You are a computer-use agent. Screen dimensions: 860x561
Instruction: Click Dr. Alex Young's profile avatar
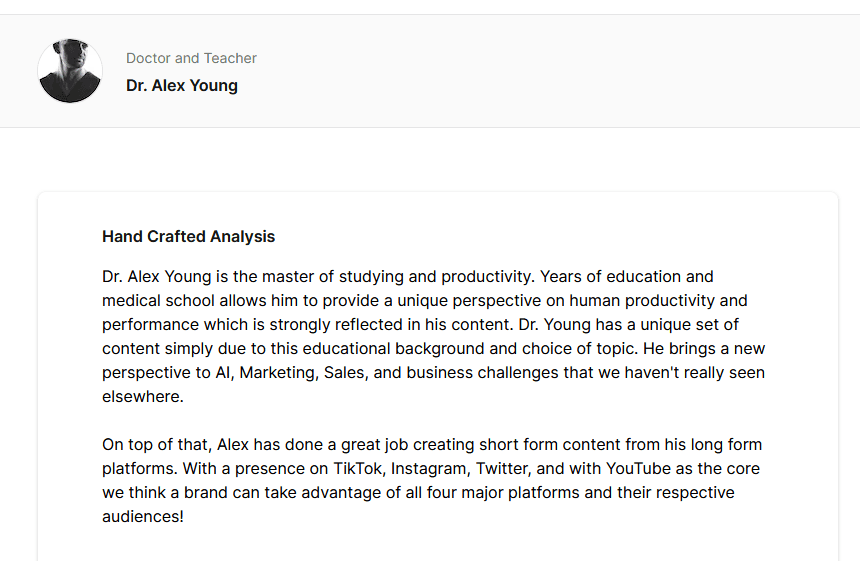(x=70, y=71)
